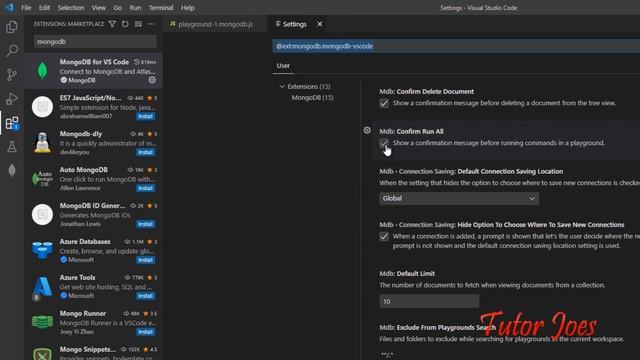The image size is (640, 360).
Task: Open the Source Control view
Action: pyautogui.click(x=12, y=75)
